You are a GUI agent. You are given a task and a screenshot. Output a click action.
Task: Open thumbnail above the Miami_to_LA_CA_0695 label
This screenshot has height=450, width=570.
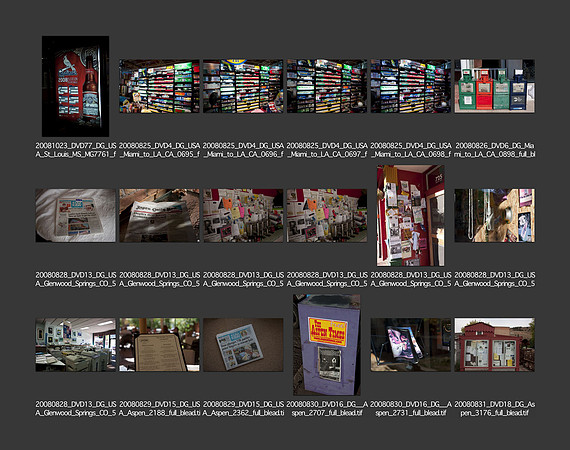tap(159, 86)
